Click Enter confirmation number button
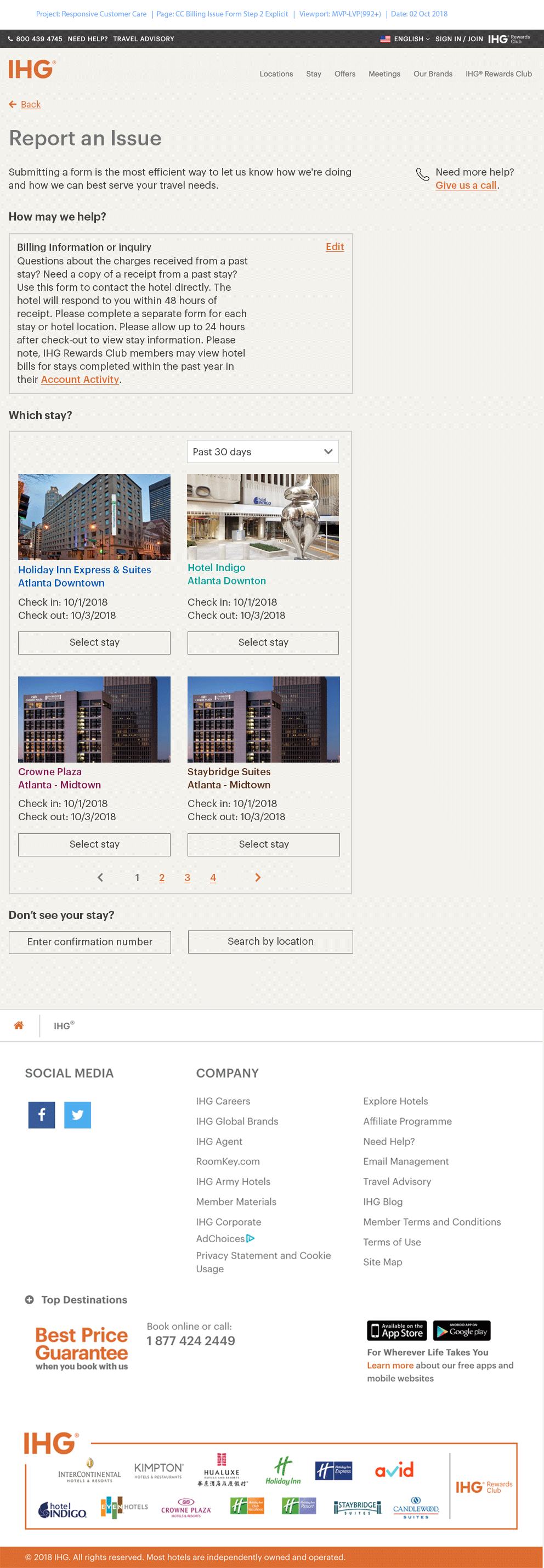Image resolution: width=544 pixels, height=1568 pixels. tap(89, 941)
